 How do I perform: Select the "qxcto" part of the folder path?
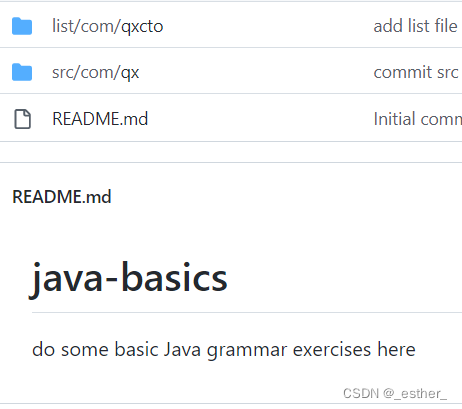(x=142, y=27)
